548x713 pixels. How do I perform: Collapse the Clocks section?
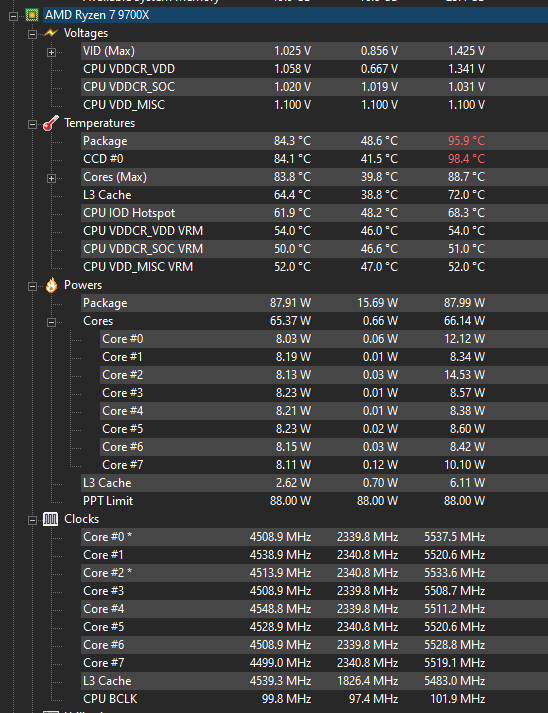coord(32,520)
